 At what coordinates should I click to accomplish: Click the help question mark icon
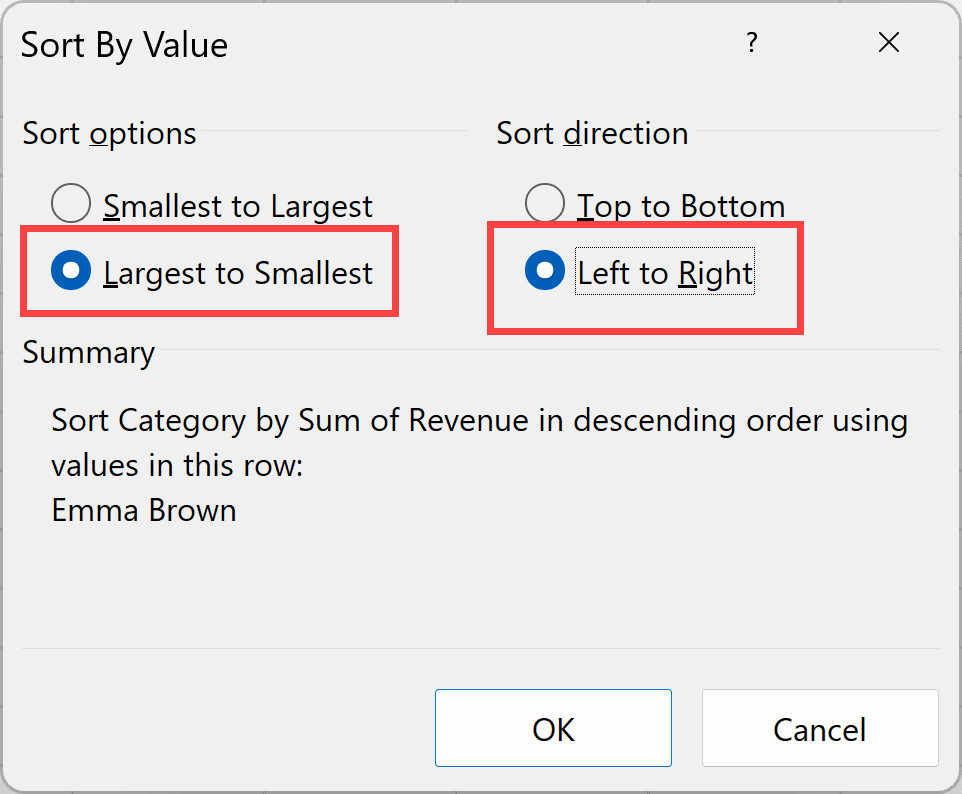pos(752,43)
